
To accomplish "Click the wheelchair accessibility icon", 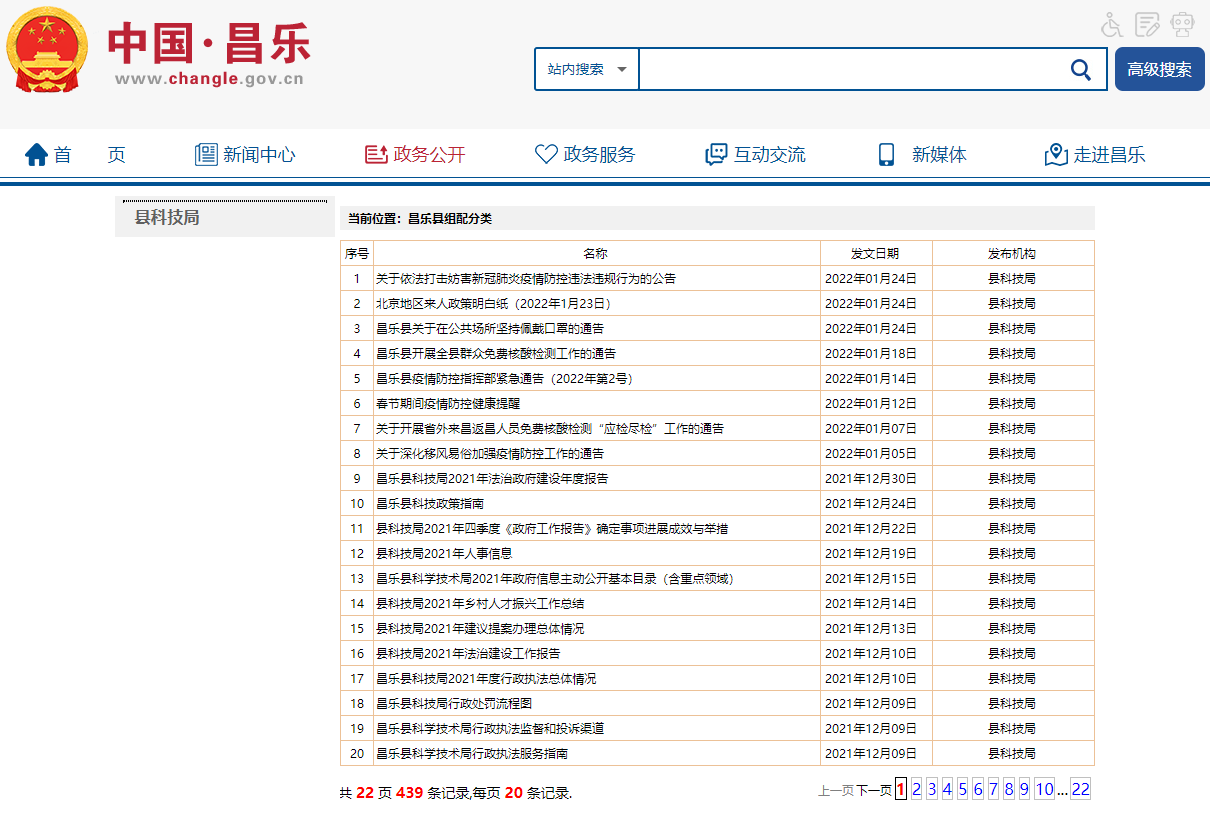I will click(1112, 24).
